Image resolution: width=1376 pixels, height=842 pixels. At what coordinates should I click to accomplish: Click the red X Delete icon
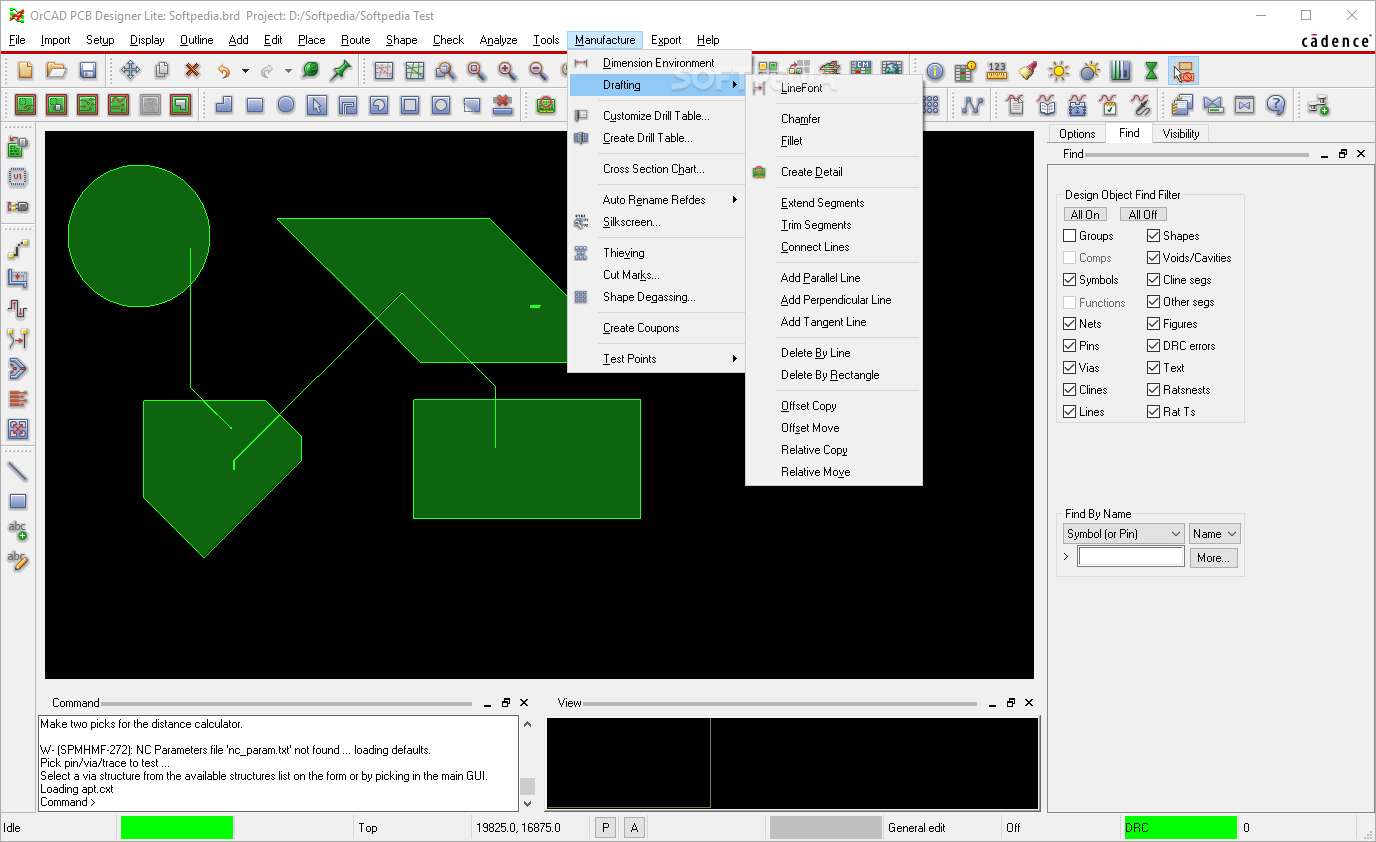pyautogui.click(x=192, y=71)
